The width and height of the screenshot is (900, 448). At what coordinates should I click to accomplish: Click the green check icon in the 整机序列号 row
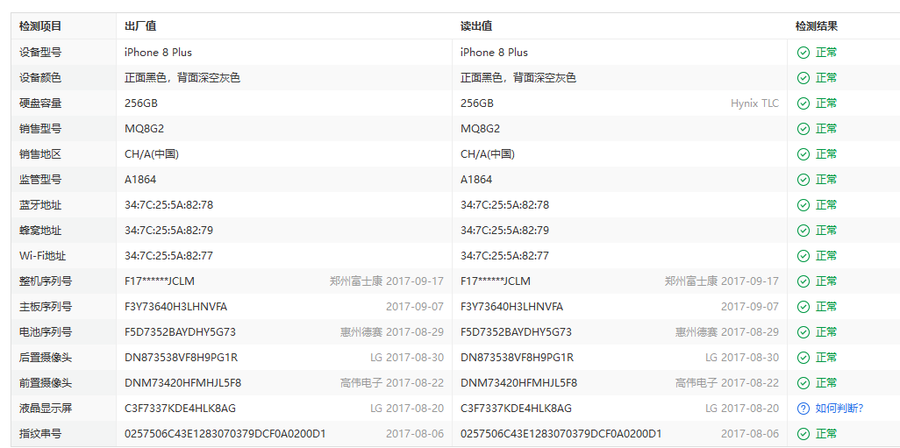pyautogui.click(x=803, y=281)
